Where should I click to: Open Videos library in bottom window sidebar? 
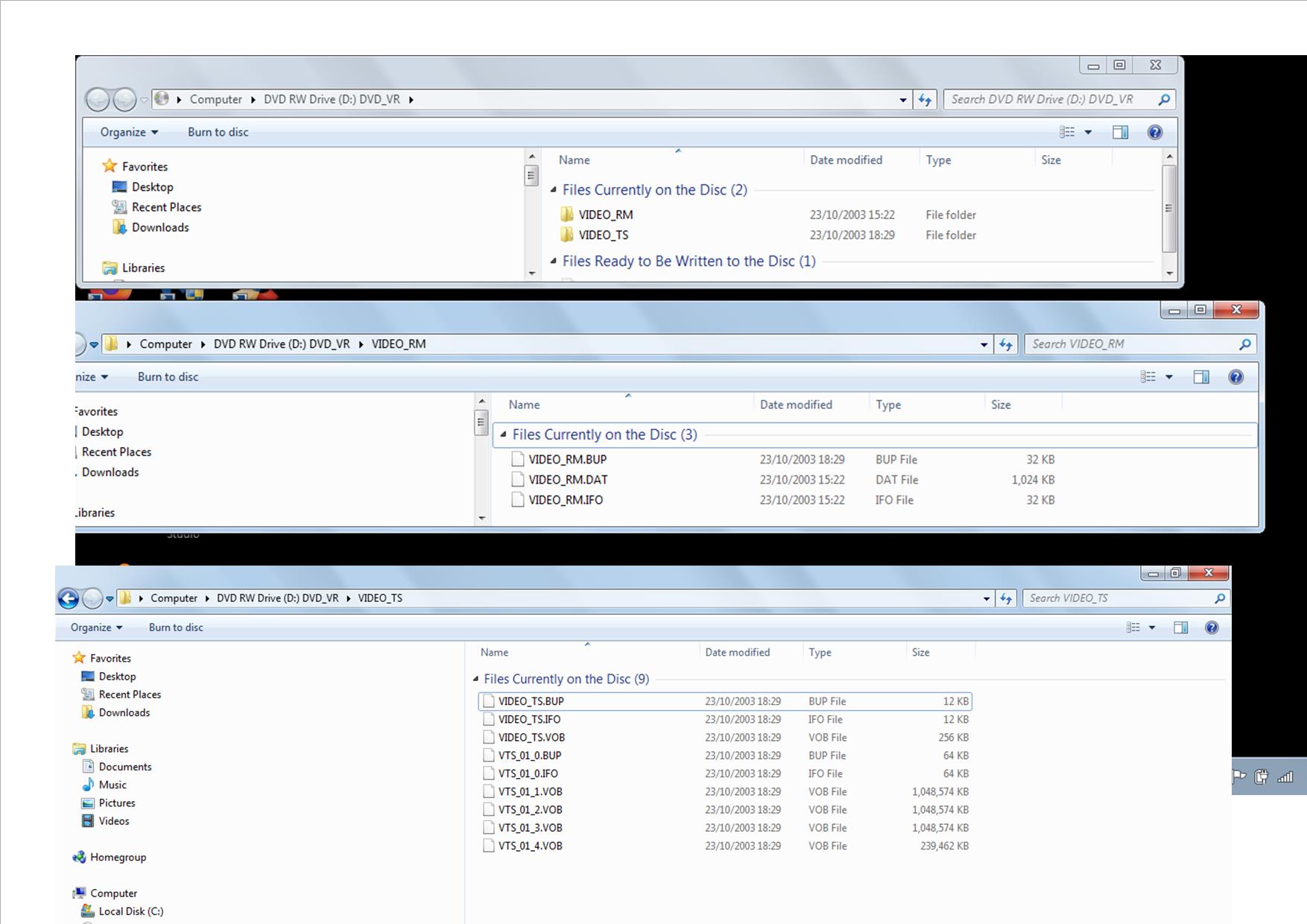point(114,821)
